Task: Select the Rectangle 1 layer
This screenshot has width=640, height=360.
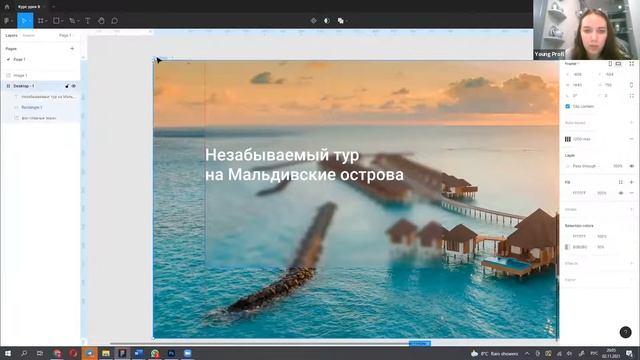Action: (32, 107)
